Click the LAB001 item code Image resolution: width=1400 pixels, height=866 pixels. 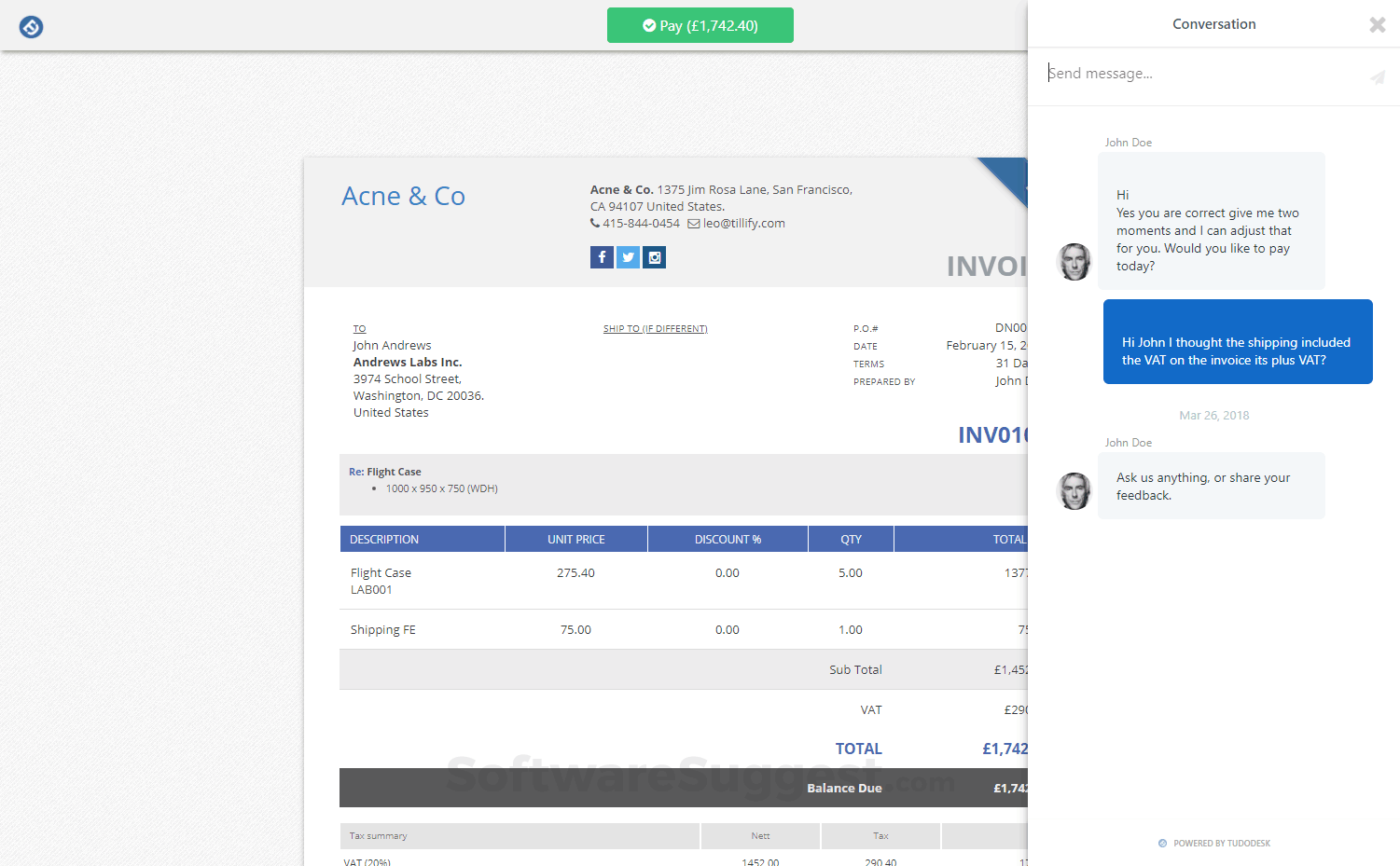371,590
